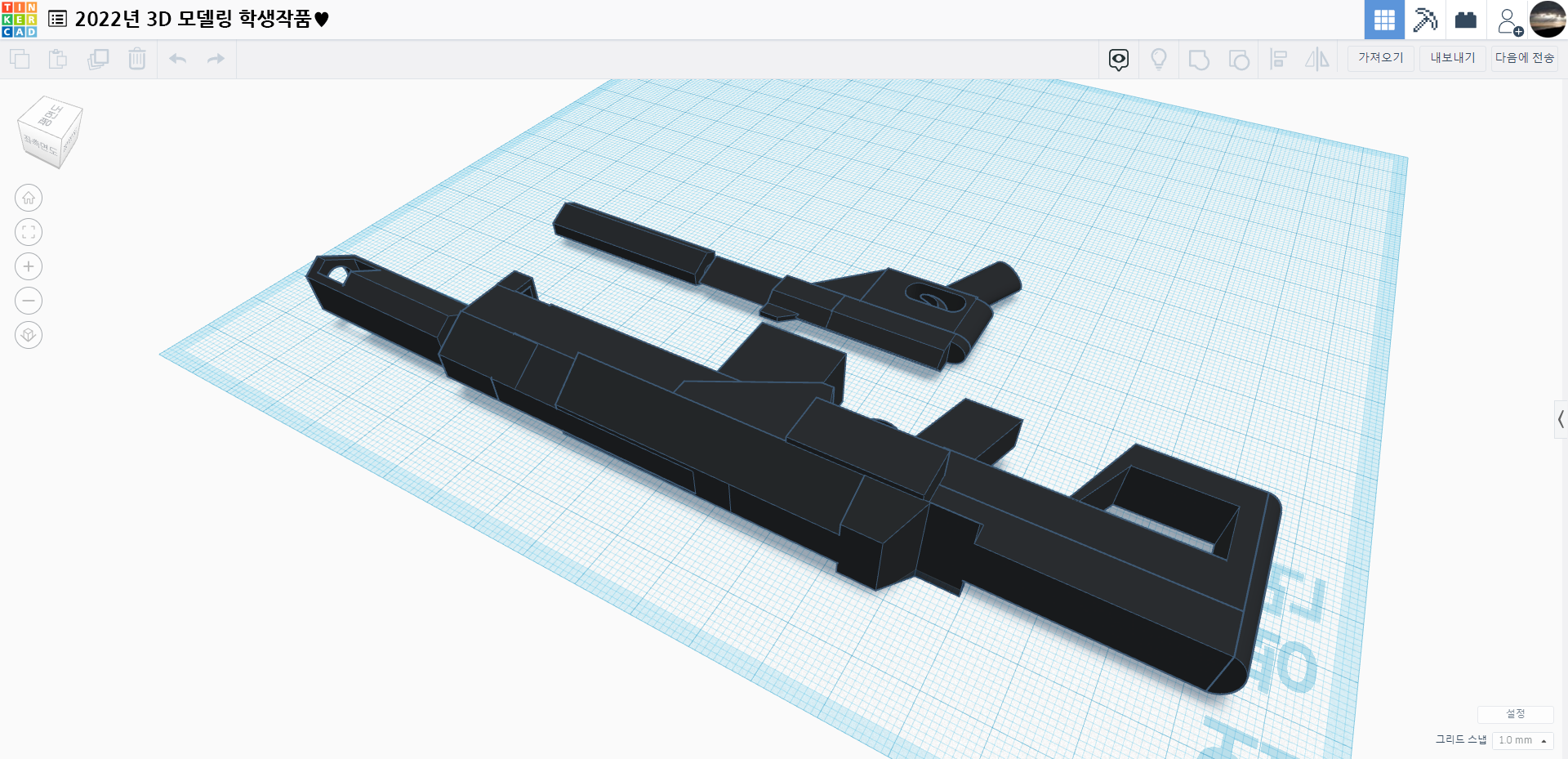Click the 설정 settings button
Screen dimensions: 1568x759
(1516, 714)
